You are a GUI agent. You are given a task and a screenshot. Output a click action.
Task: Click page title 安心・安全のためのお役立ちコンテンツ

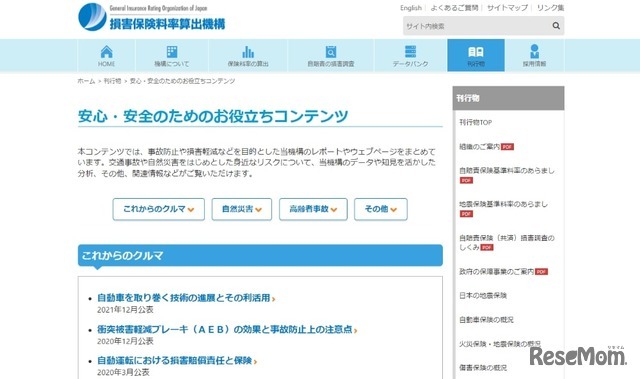213,116
